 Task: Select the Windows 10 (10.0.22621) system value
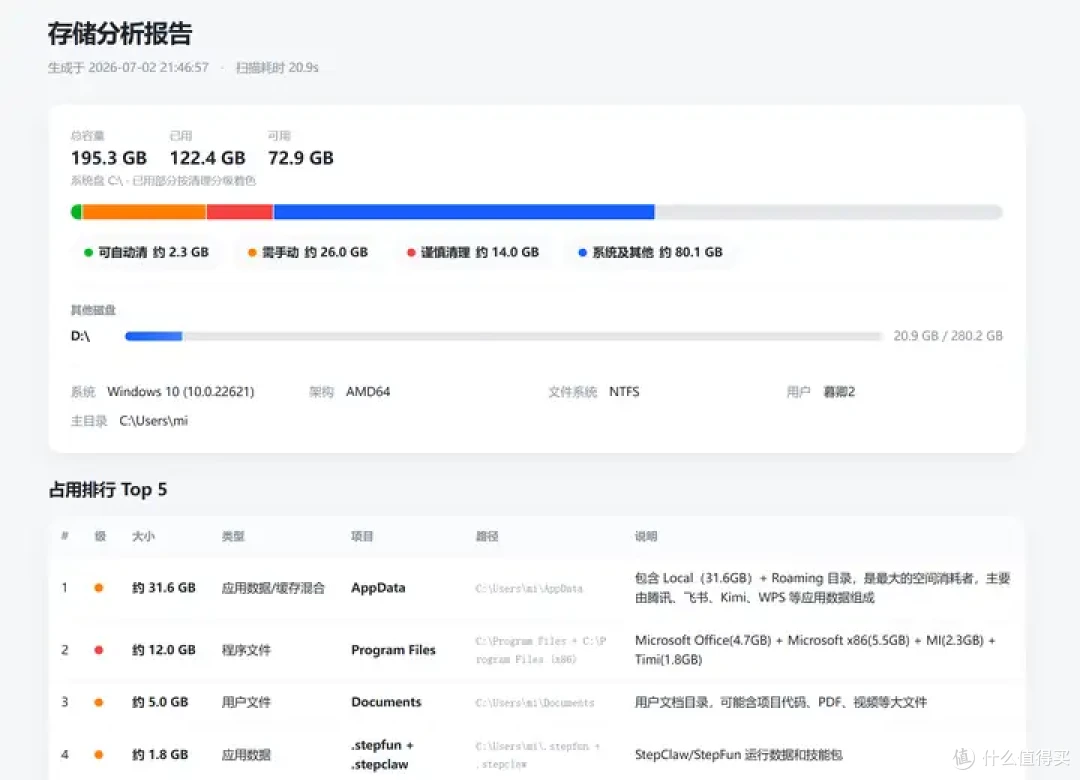tap(180, 392)
